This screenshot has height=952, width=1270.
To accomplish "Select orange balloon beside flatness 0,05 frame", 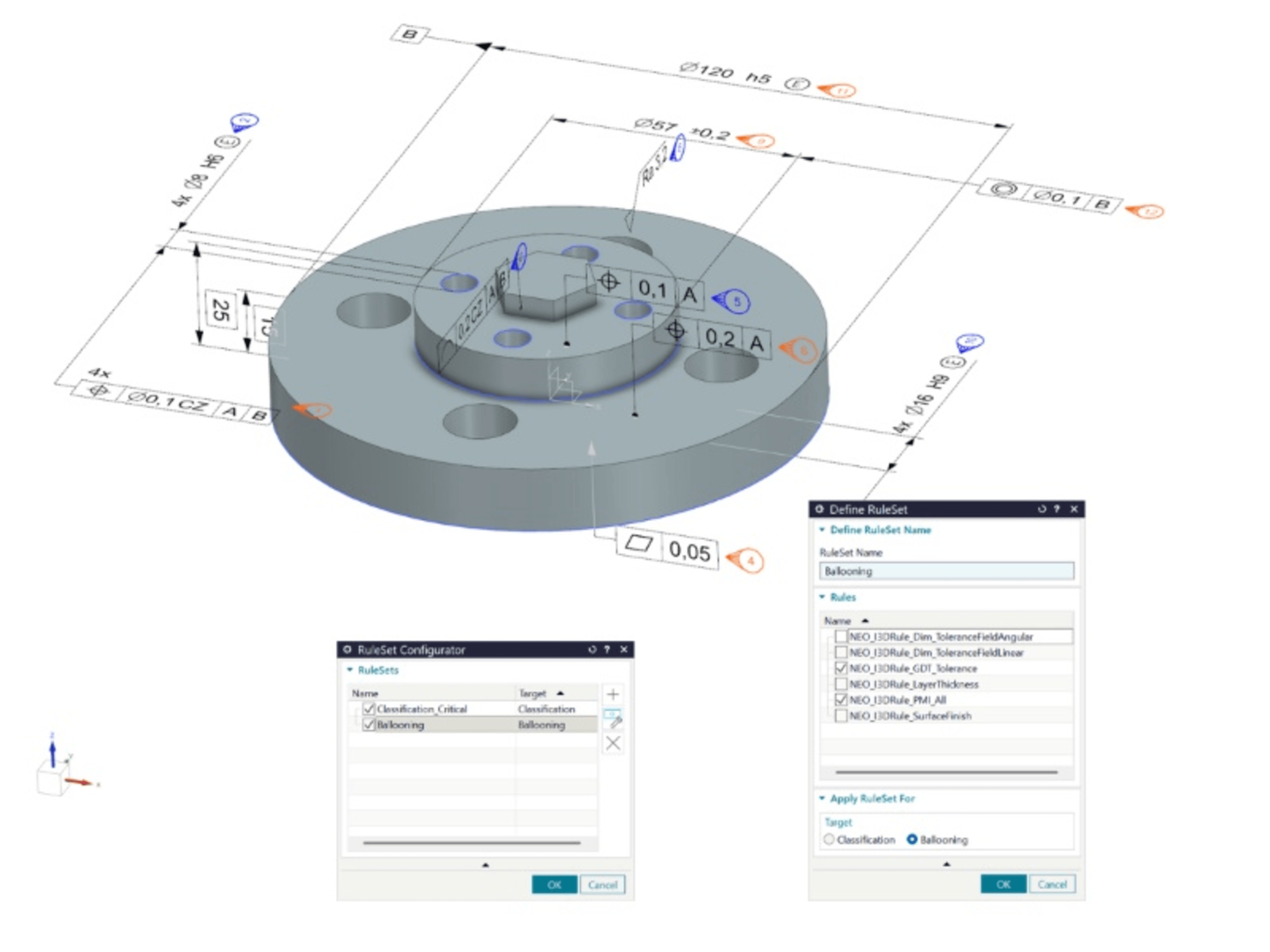I will tap(746, 561).
